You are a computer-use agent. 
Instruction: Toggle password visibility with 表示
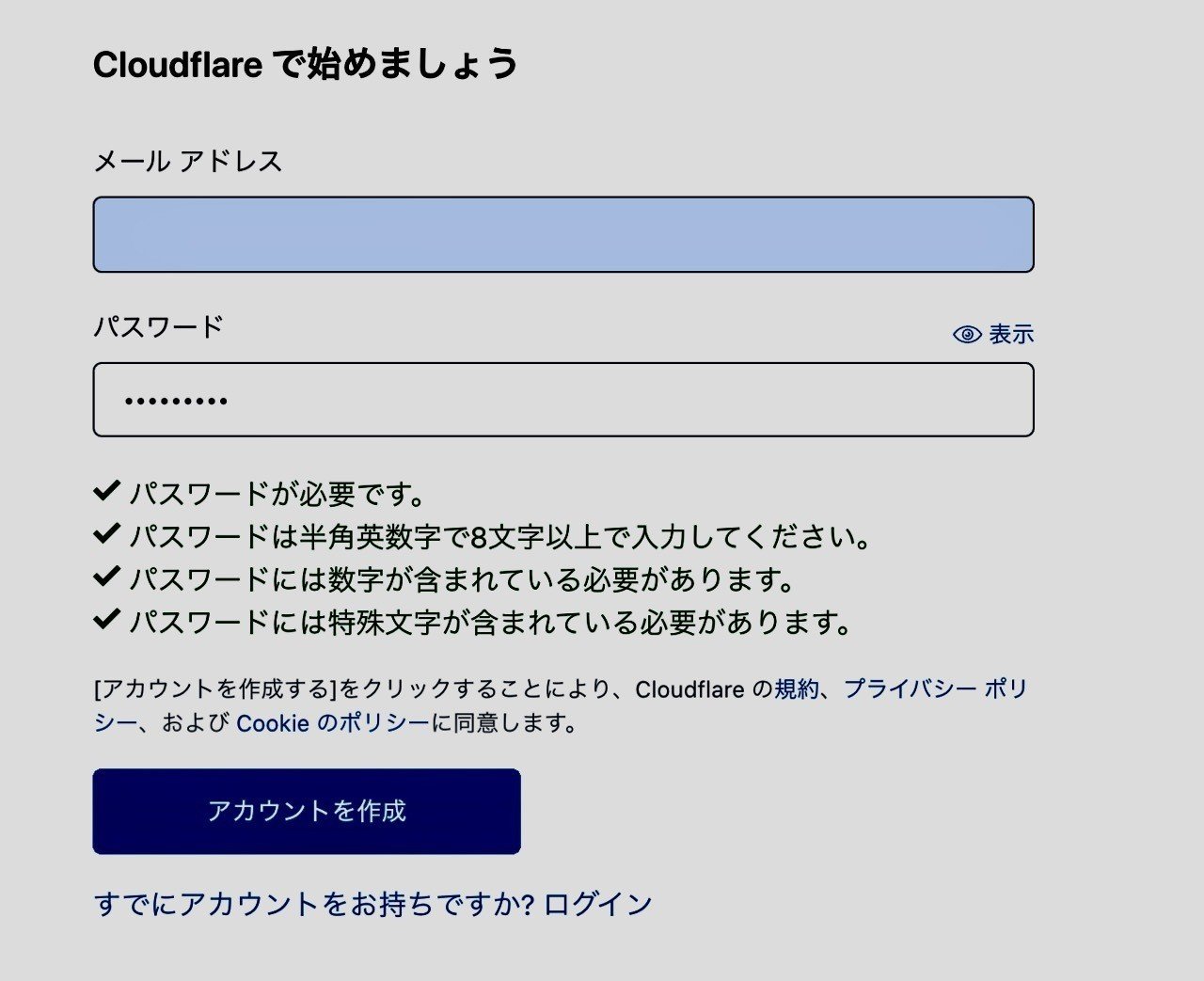(993, 334)
